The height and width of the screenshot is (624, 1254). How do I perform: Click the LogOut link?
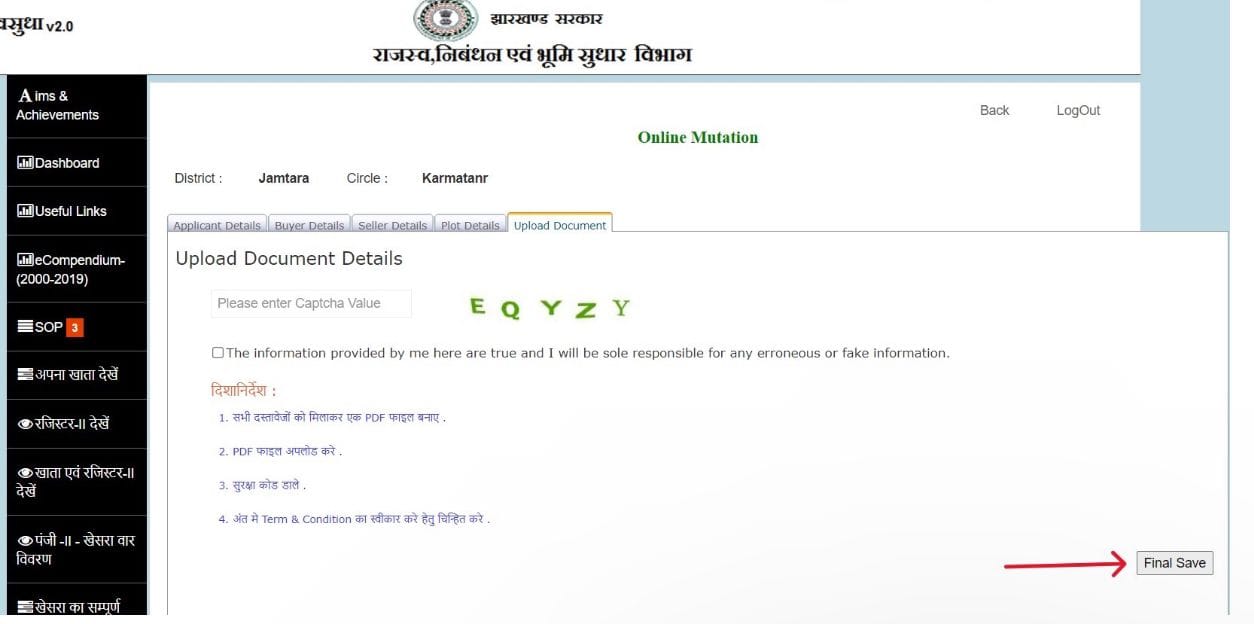tap(1078, 110)
